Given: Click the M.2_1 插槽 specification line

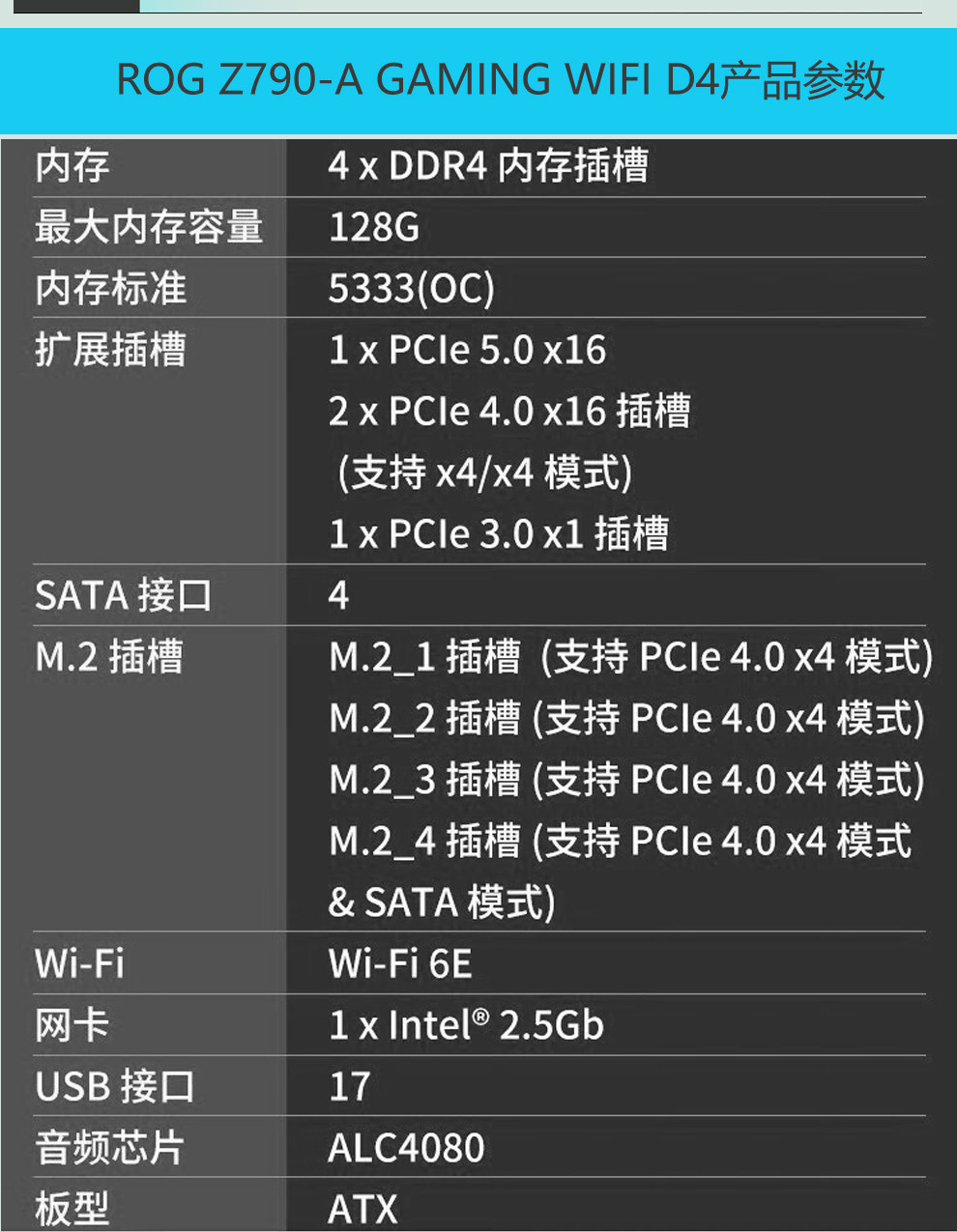Looking at the screenshot, I should (631, 657).
